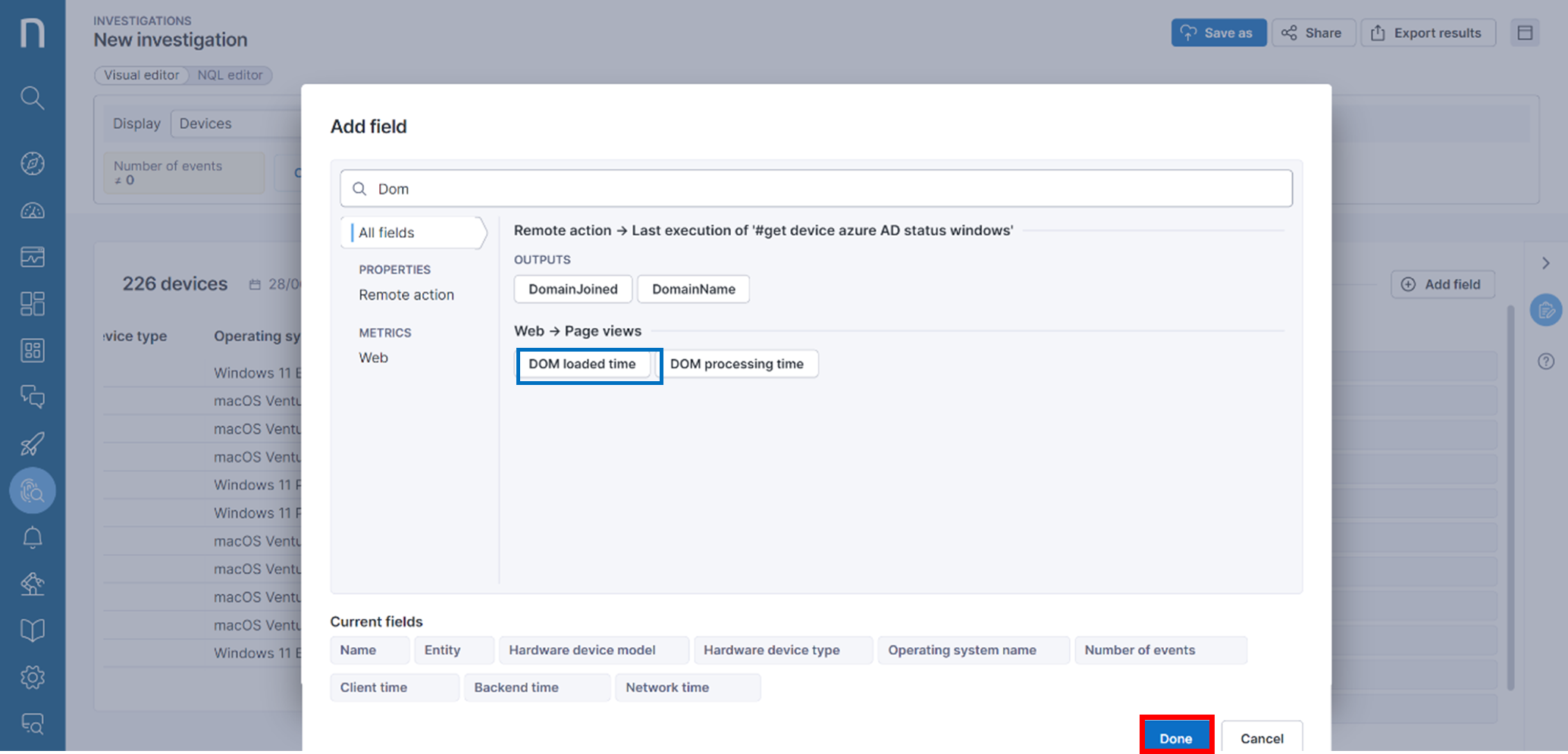Open the search tool in the sidebar

tap(32, 99)
